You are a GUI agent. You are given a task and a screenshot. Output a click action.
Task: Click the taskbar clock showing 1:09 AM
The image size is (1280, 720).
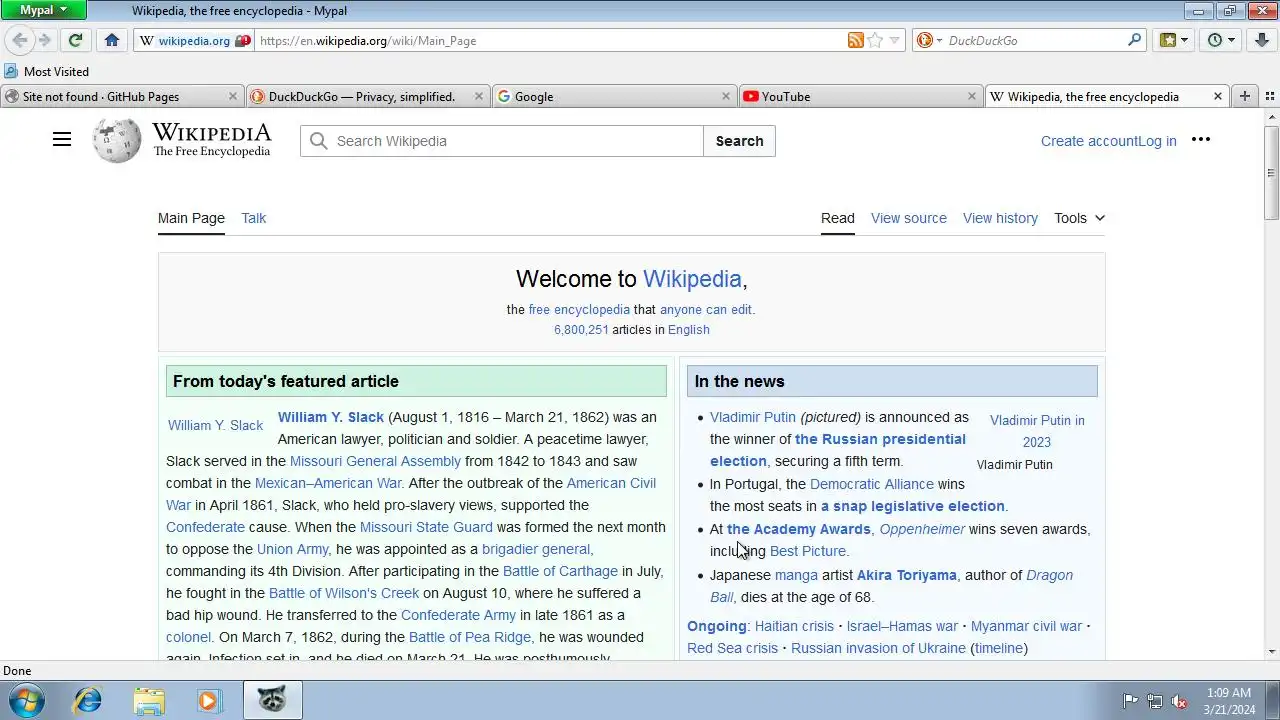(x=1229, y=693)
